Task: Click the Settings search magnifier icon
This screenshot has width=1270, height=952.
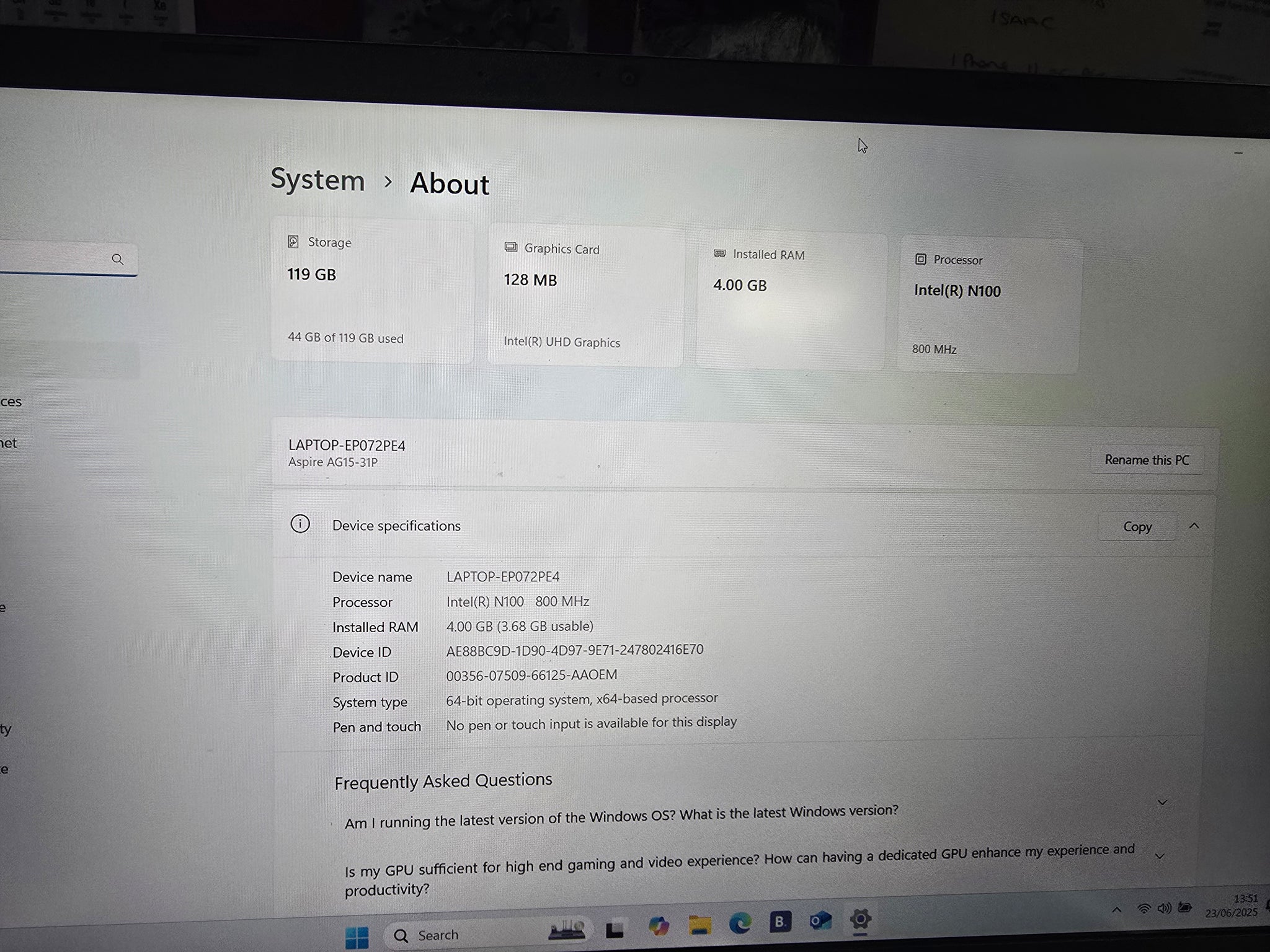Action: coord(117,259)
